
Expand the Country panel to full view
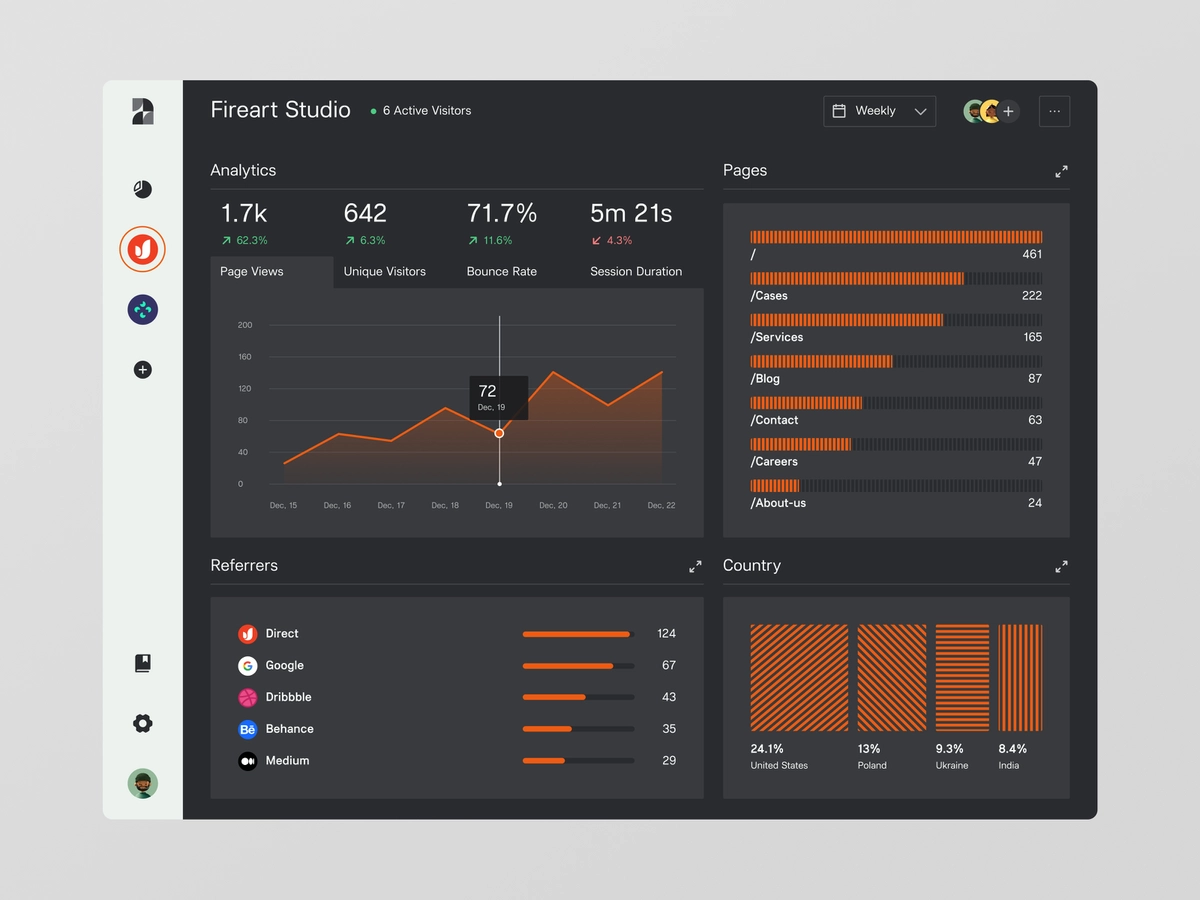pos(1061,566)
